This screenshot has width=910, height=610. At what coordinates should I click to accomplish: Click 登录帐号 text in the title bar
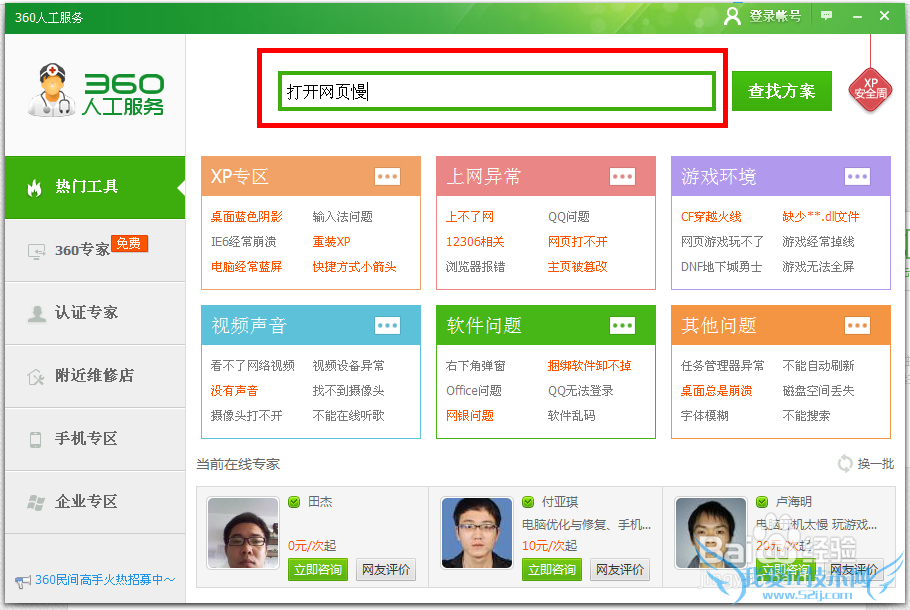(775, 16)
